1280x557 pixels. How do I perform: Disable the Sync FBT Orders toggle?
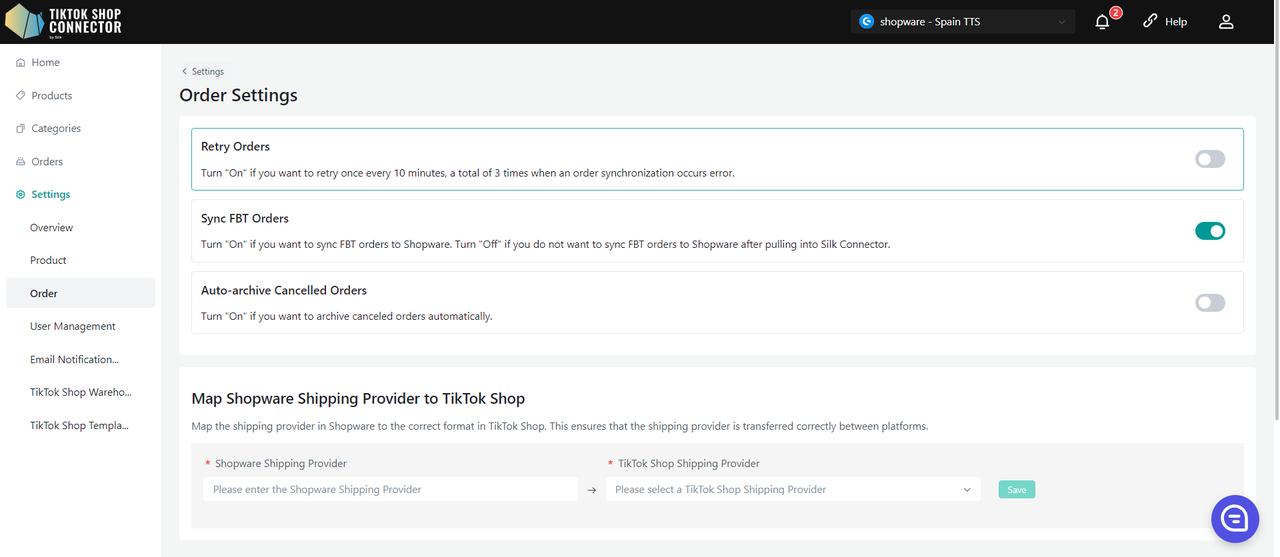click(x=1209, y=231)
